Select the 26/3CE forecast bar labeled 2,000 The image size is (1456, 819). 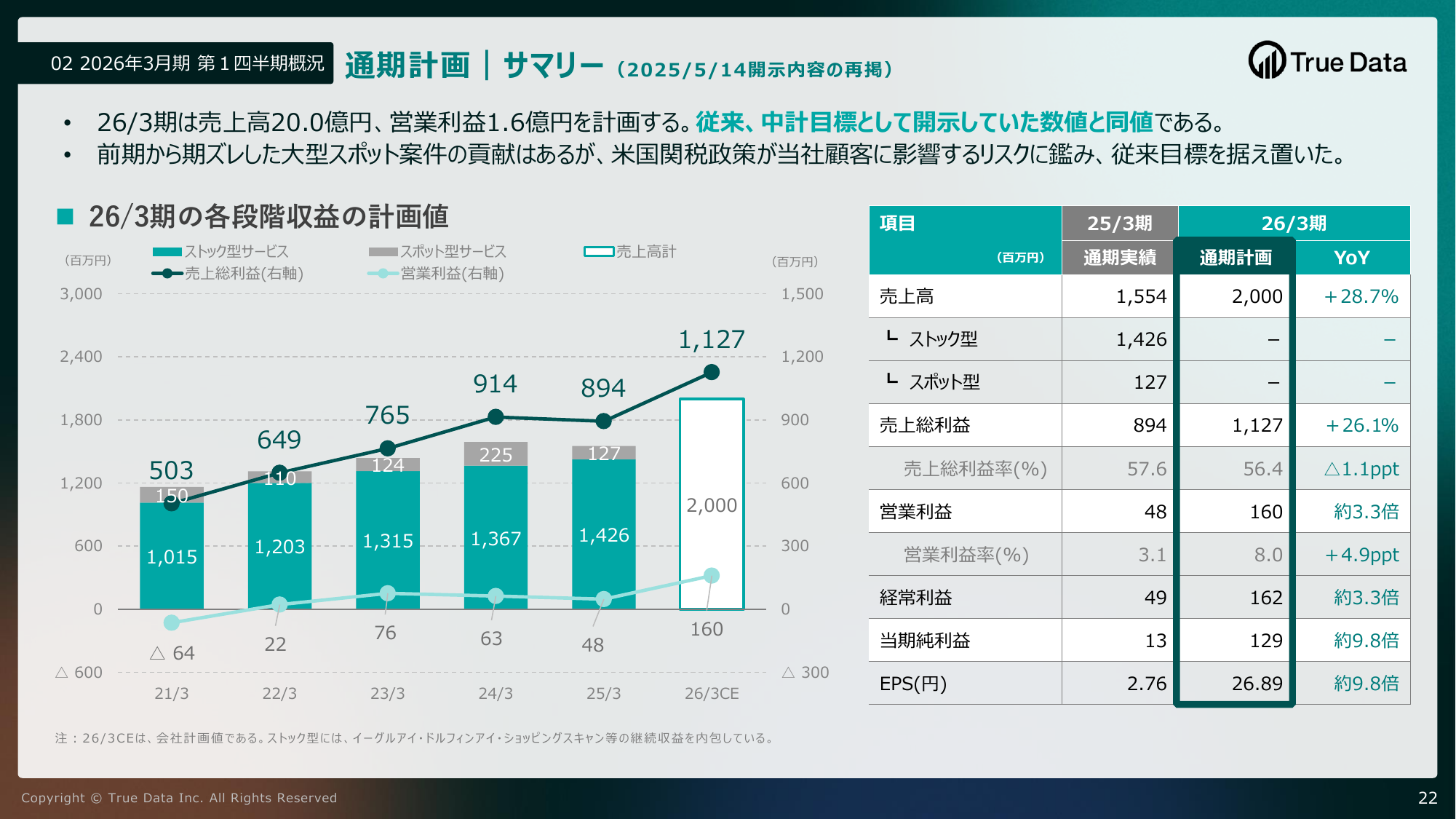coord(712,504)
